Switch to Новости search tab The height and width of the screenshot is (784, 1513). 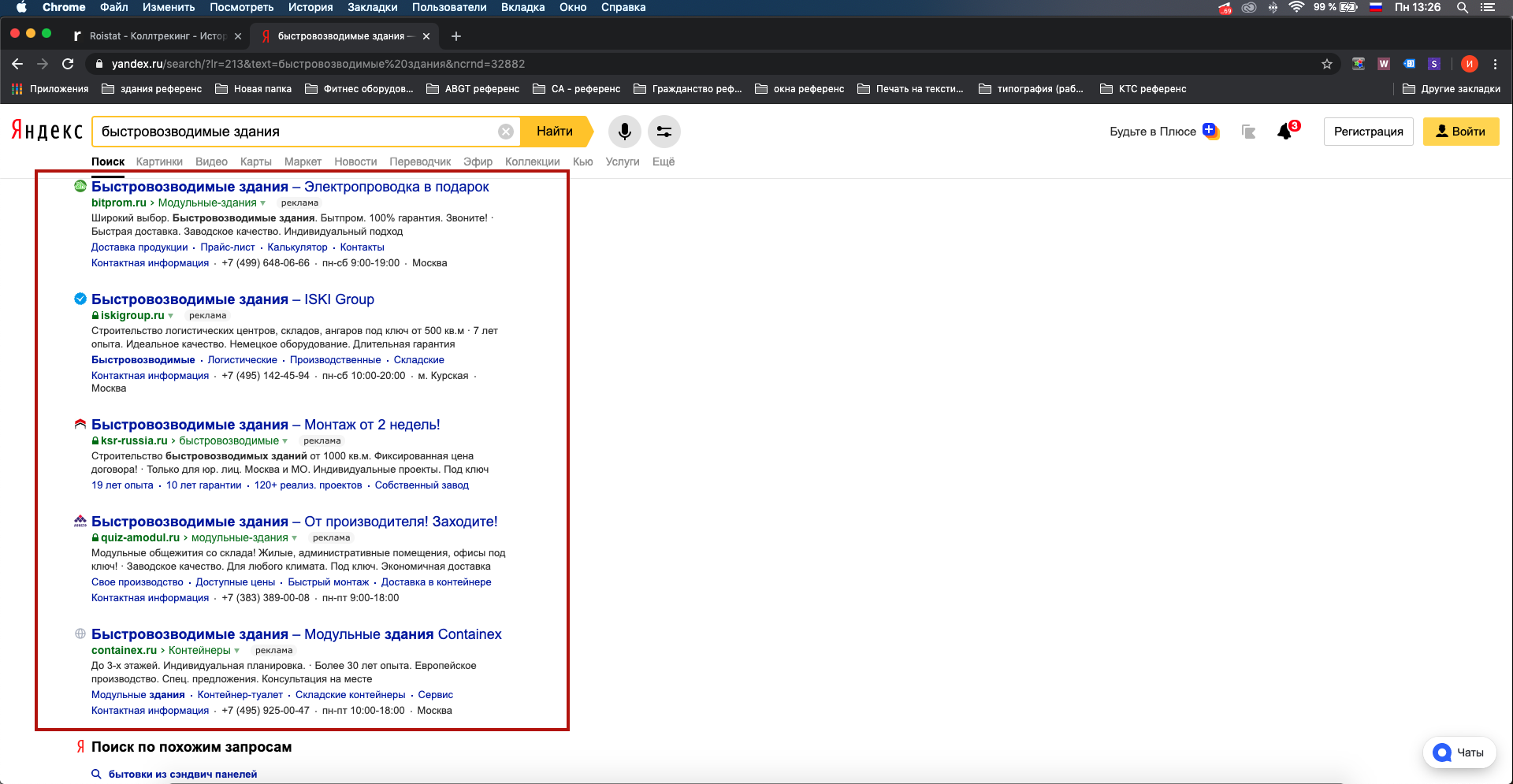coord(355,162)
